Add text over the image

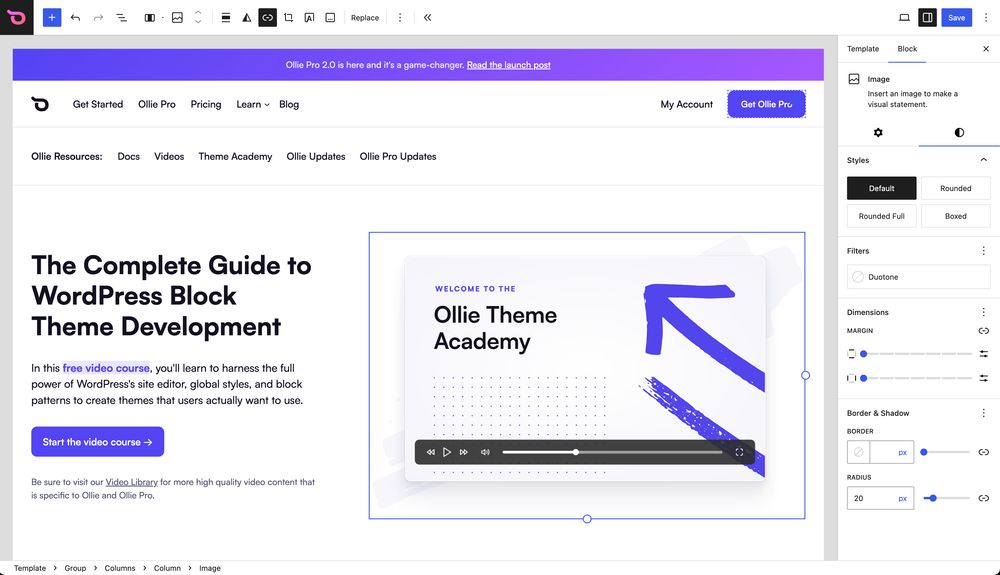click(309, 18)
